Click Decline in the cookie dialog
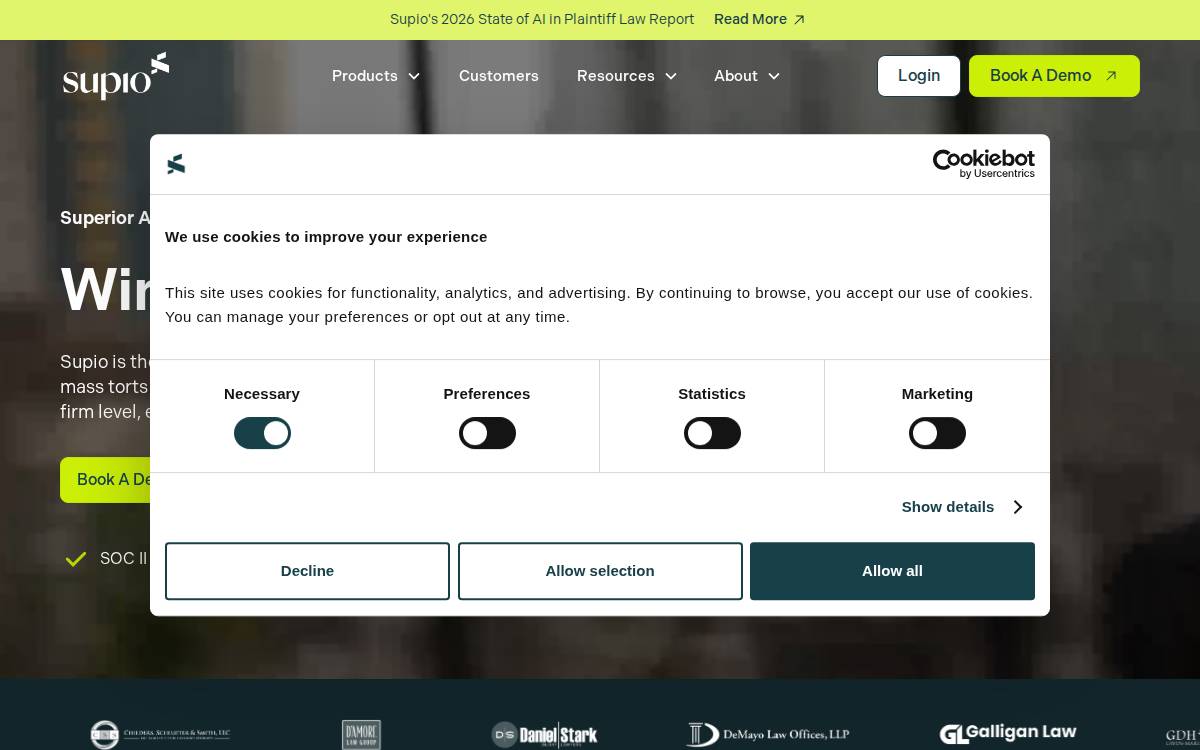Screen dimensions: 1200x750 tap(307, 571)
